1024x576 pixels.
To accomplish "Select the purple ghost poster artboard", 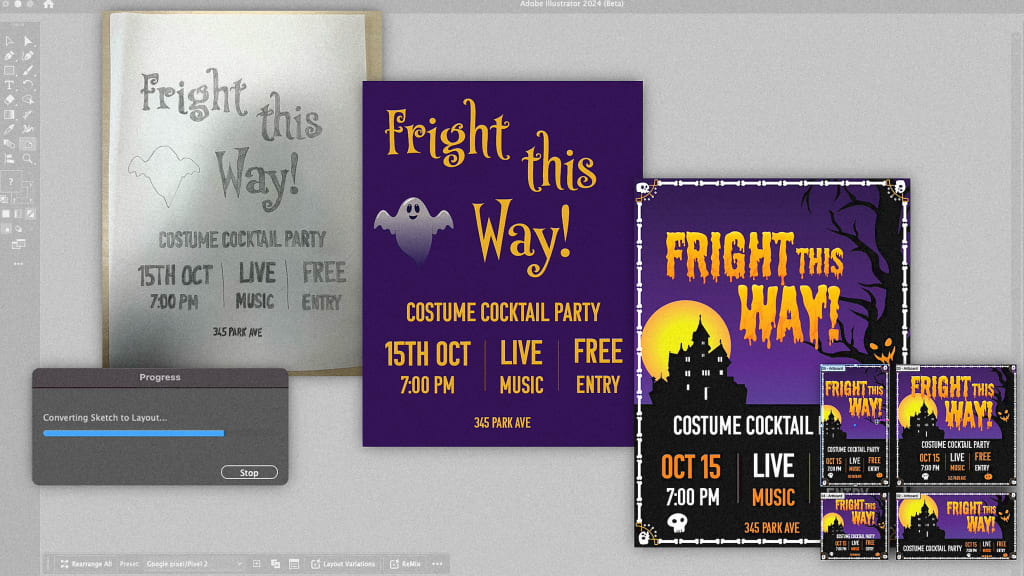I will click(502, 263).
